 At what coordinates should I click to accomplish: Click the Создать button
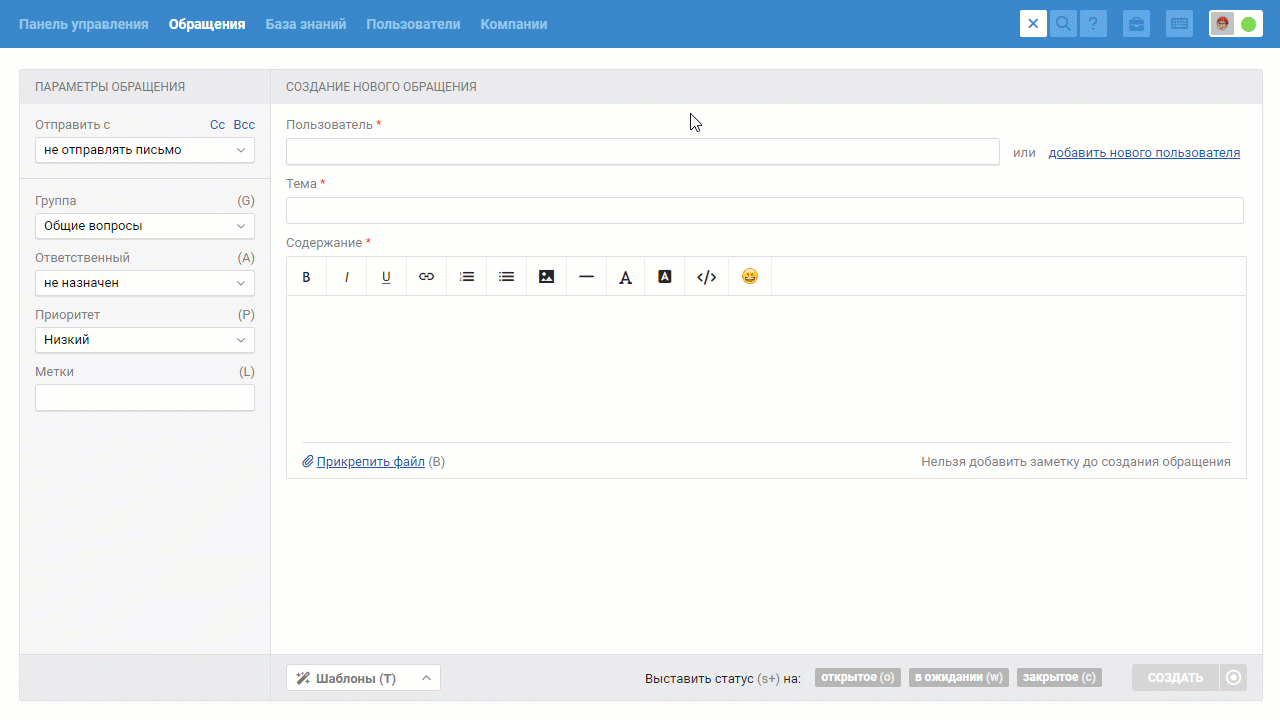click(1175, 678)
